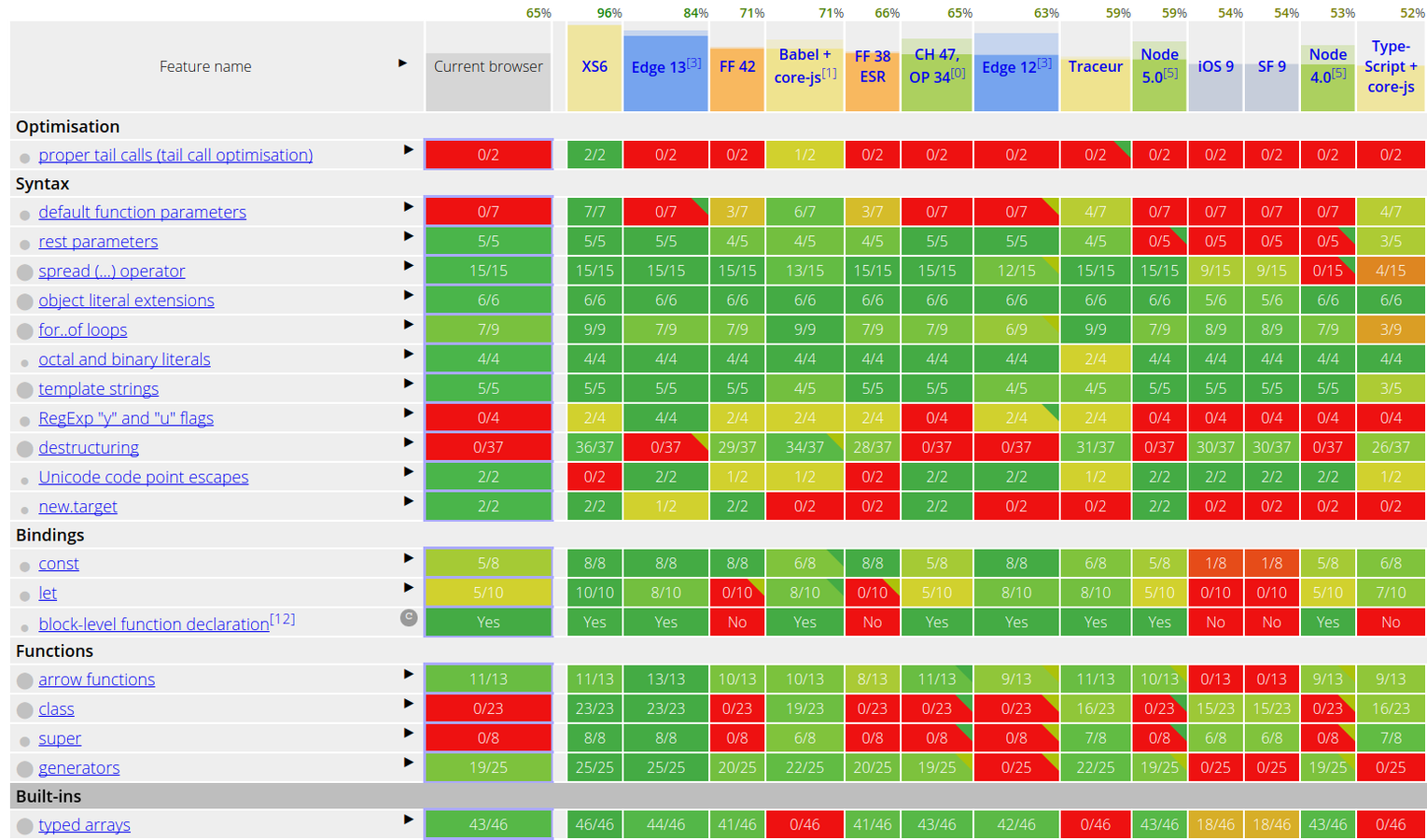Click the Current browser 19/25 generators cell
Image resolution: width=1427 pixels, height=840 pixels.
pyautogui.click(x=488, y=767)
